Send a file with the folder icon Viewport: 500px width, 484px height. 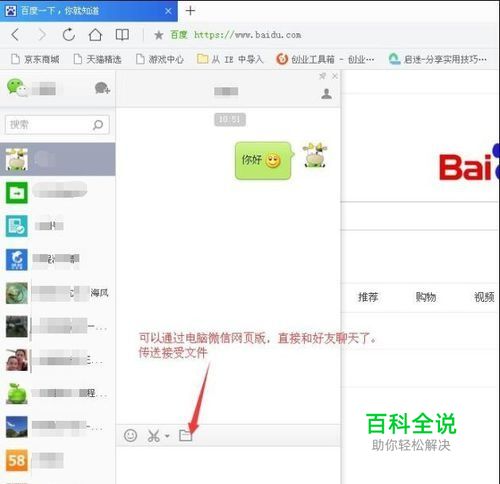pos(186,436)
